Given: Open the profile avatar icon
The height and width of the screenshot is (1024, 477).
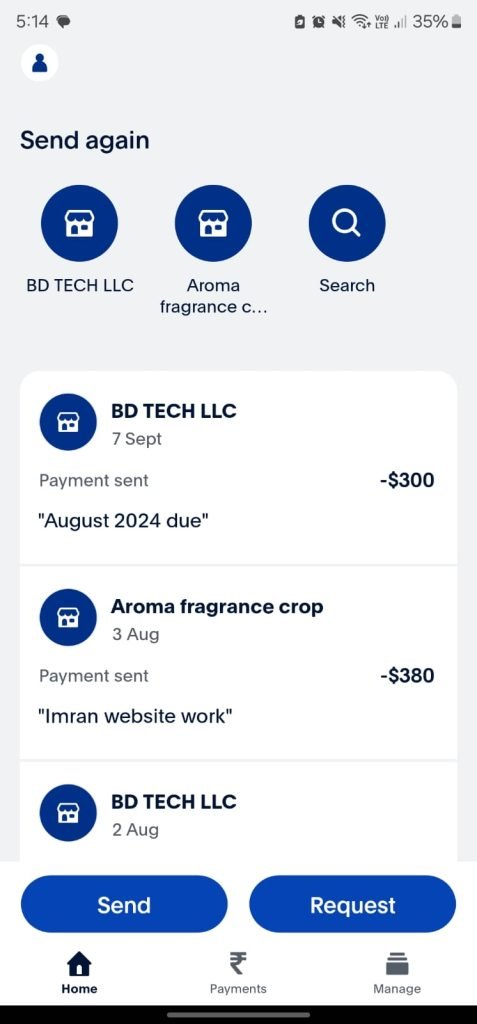Looking at the screenshot, I should coord(39,63).
